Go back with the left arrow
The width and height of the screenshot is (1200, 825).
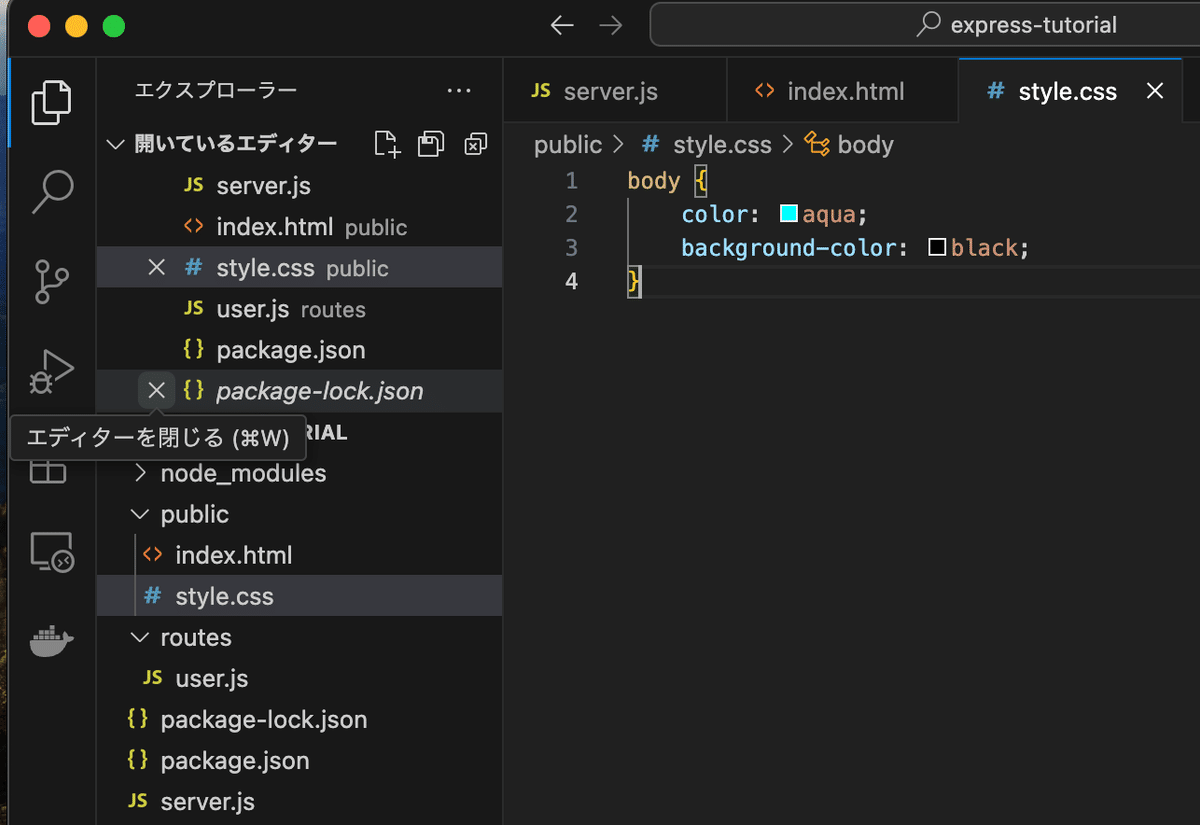pyautogui.click(x=562, y=25)
